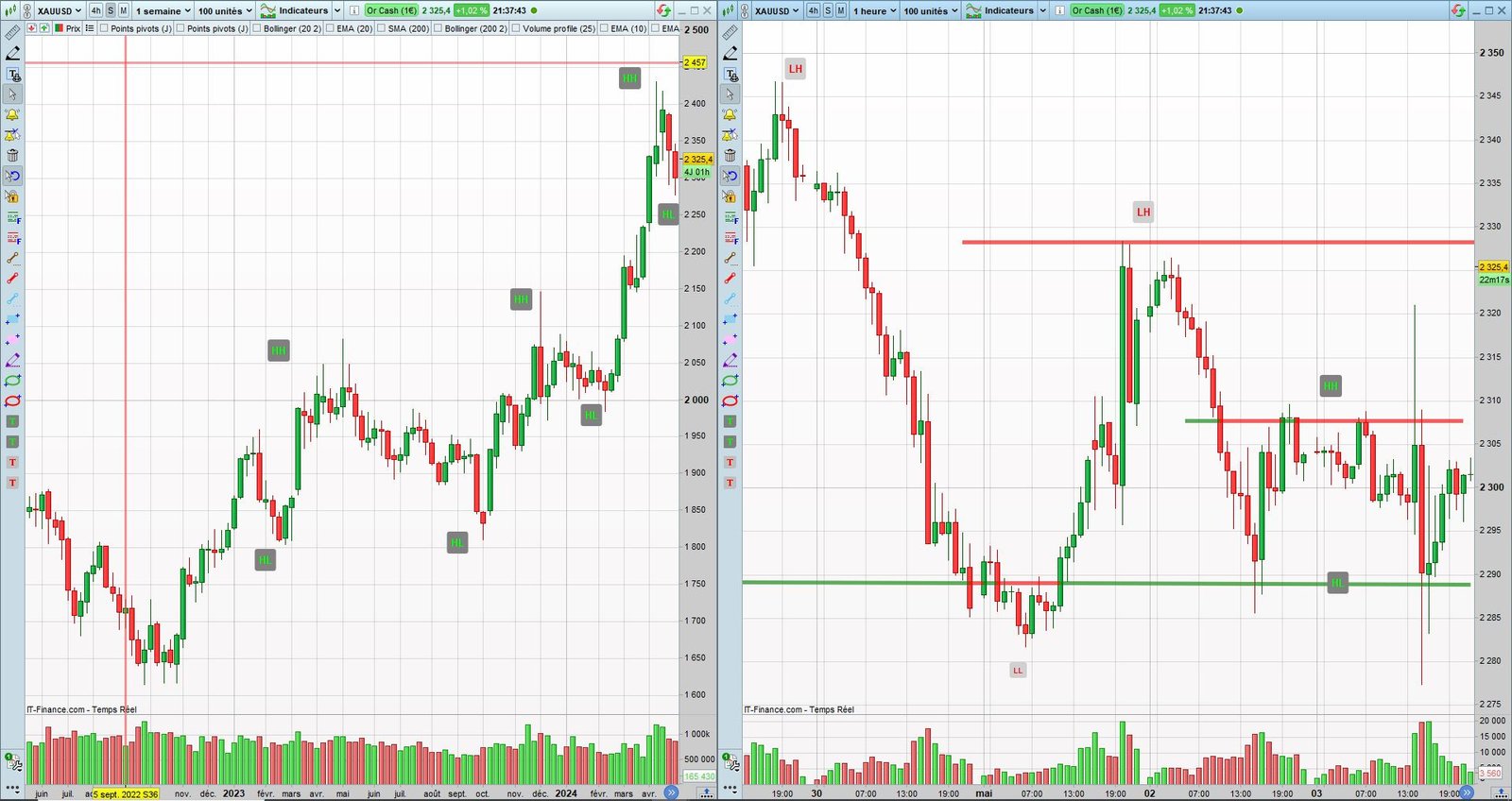
Task: Toggle the first Points pivots (J) checkbox
Action: click(104, 28)
